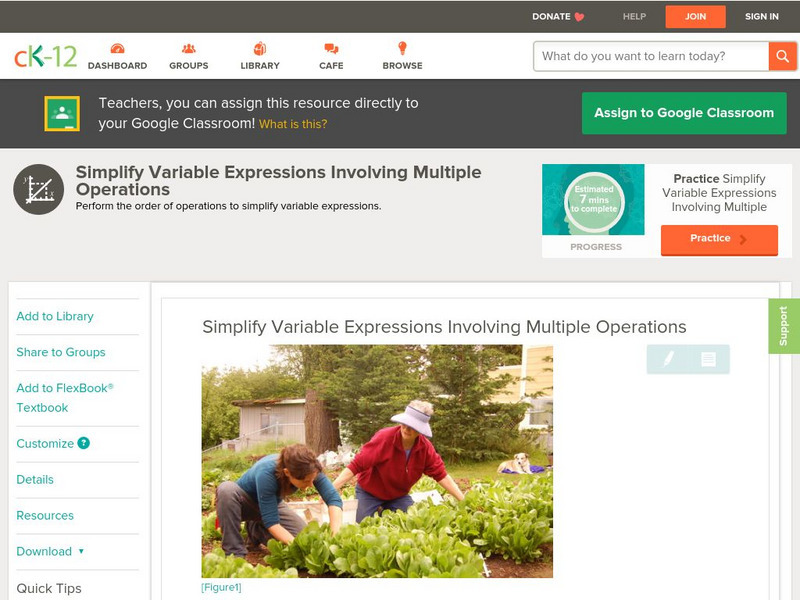
Task: Click the graph concept icon beside title
Action: 39,189
